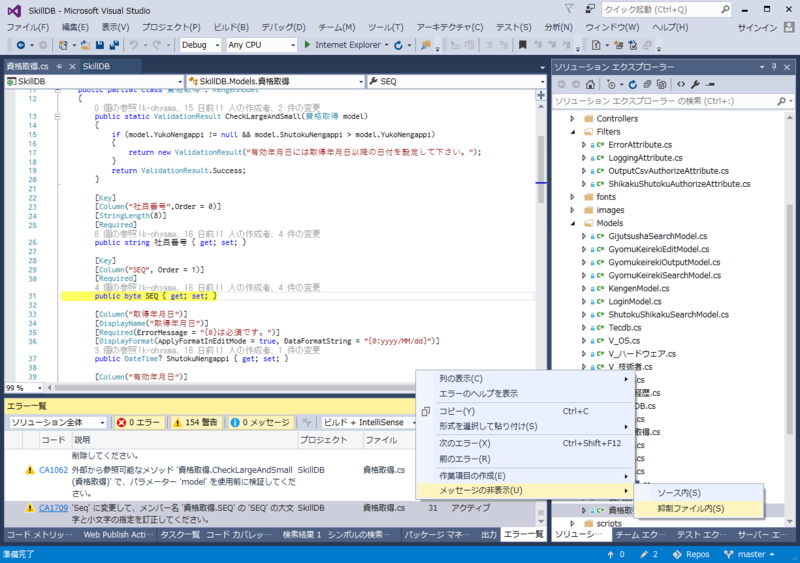800x563 pixels.
Task: Toggle the 154 警告 warnings filter
Action: (x=196, y=423)
